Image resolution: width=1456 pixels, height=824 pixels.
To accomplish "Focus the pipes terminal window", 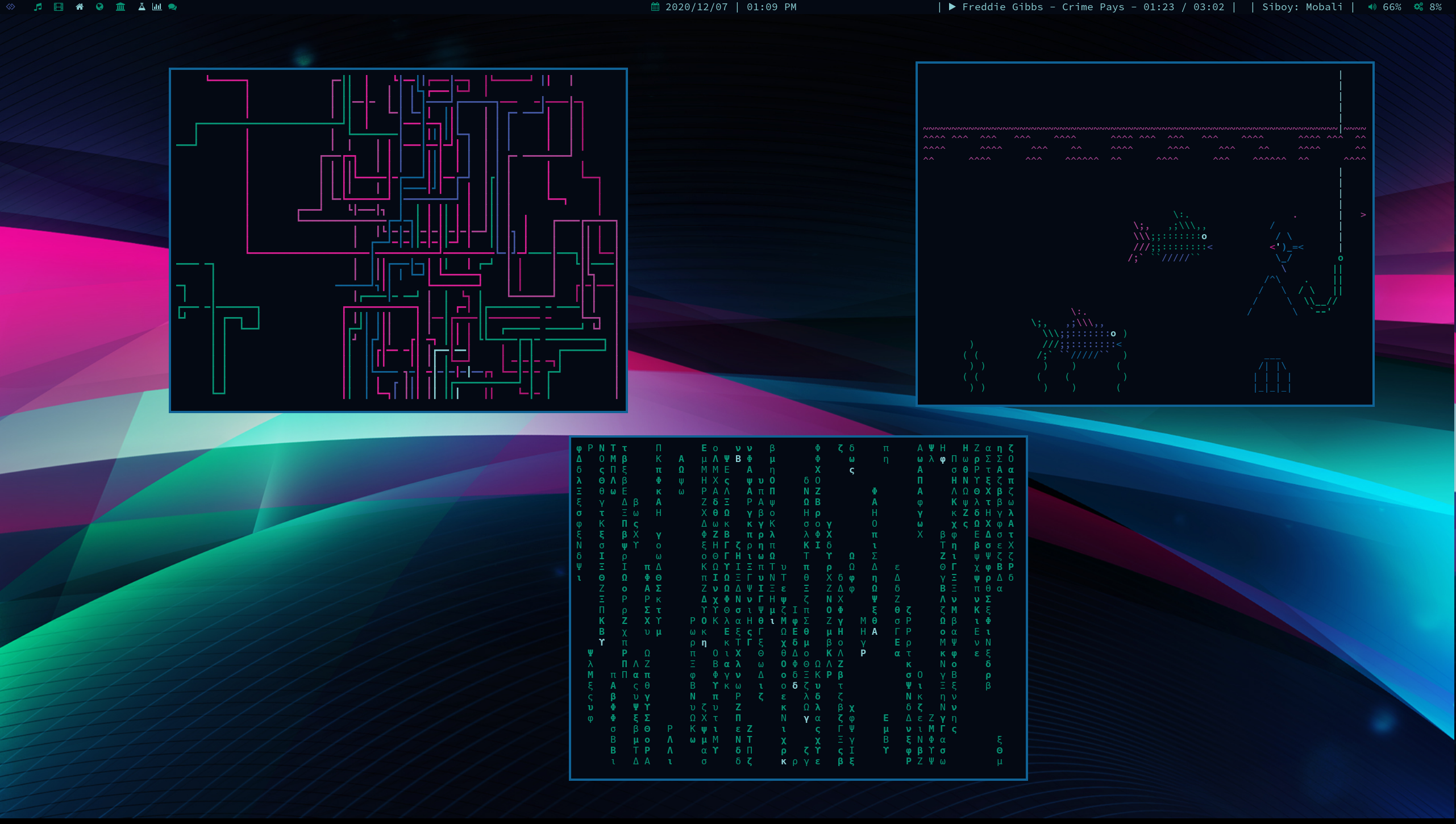I will click(398, 240).
